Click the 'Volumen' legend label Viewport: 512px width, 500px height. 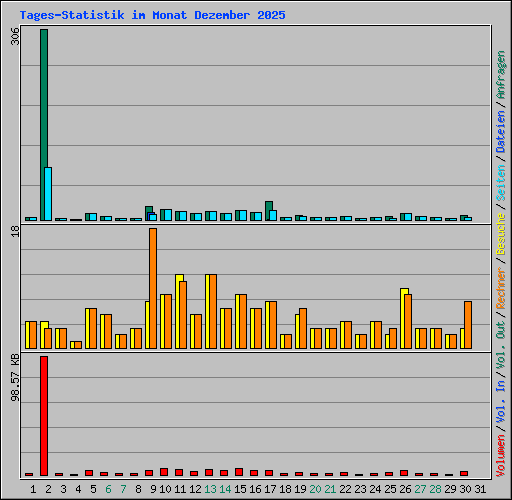501,456
